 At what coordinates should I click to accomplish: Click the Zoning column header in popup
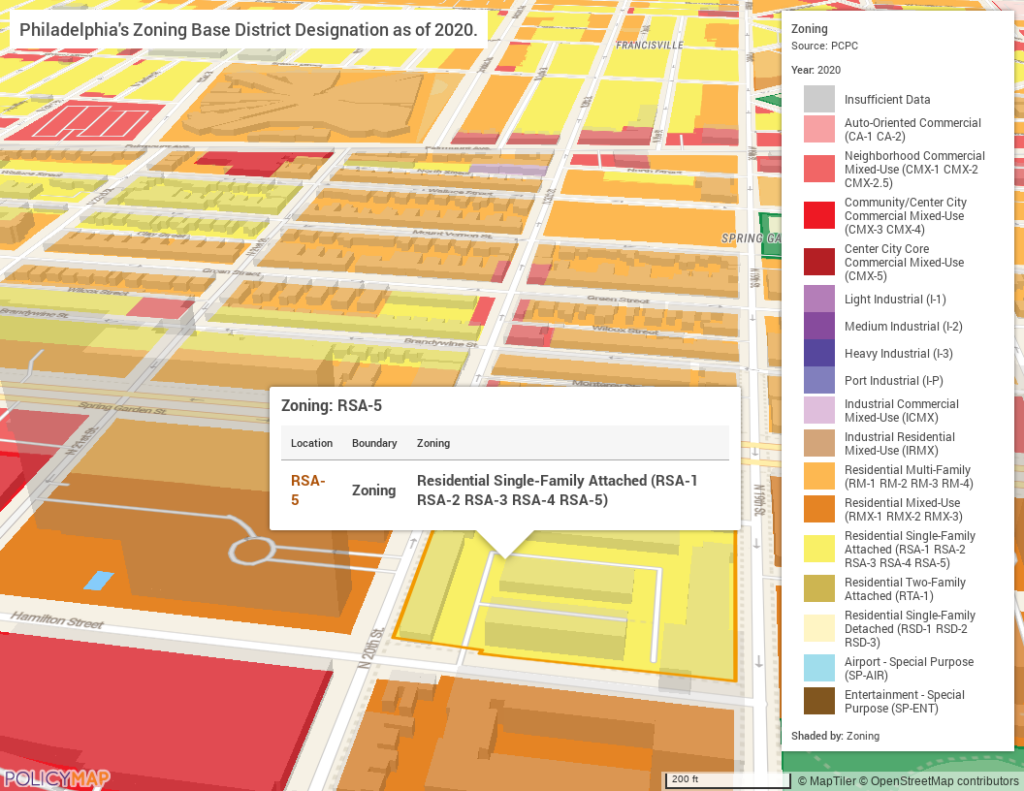click(433, 443)
